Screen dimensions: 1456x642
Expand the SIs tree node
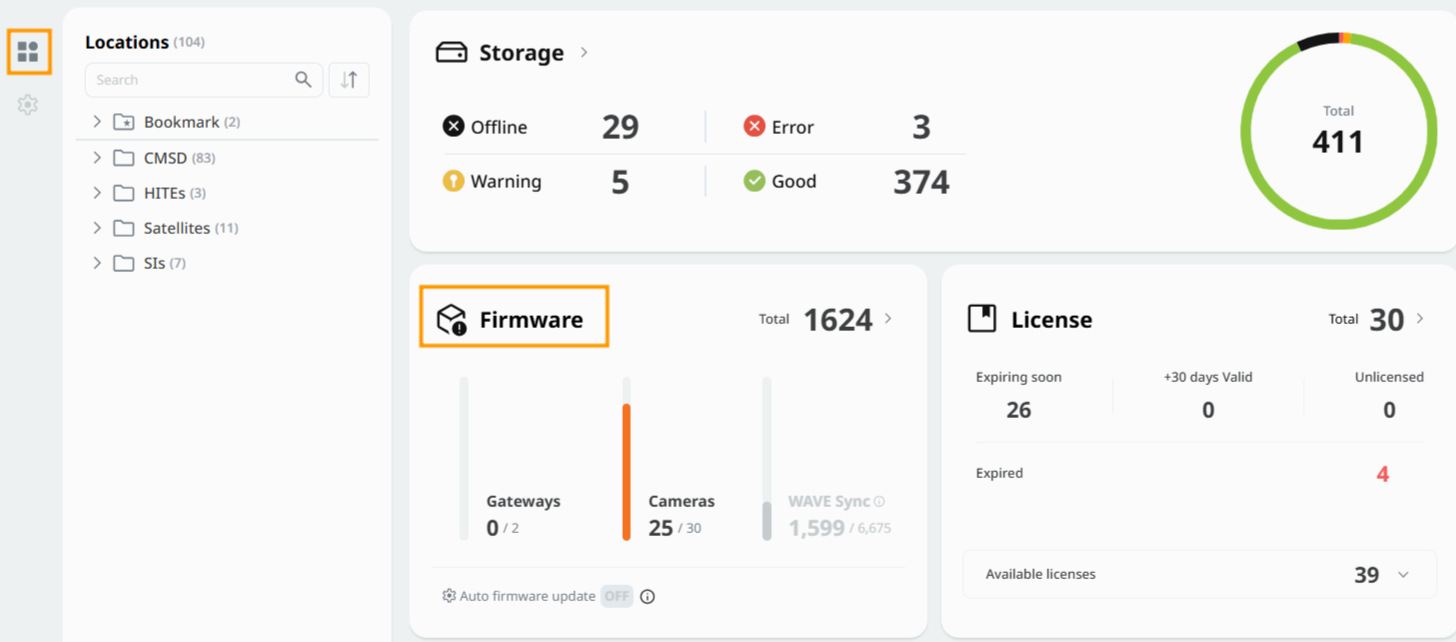coord(97,263)
